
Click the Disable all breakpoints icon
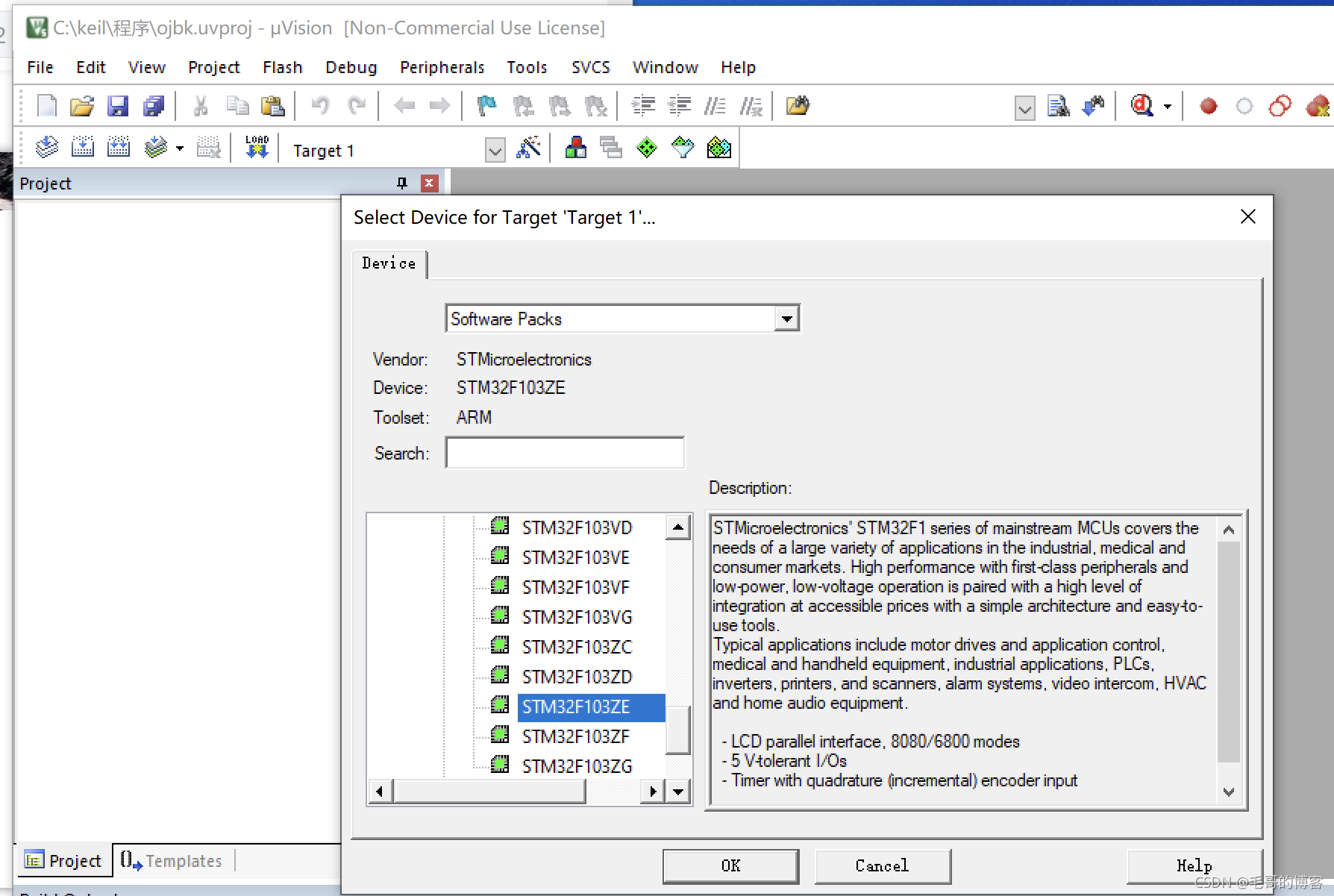(x=1280, y=106)
